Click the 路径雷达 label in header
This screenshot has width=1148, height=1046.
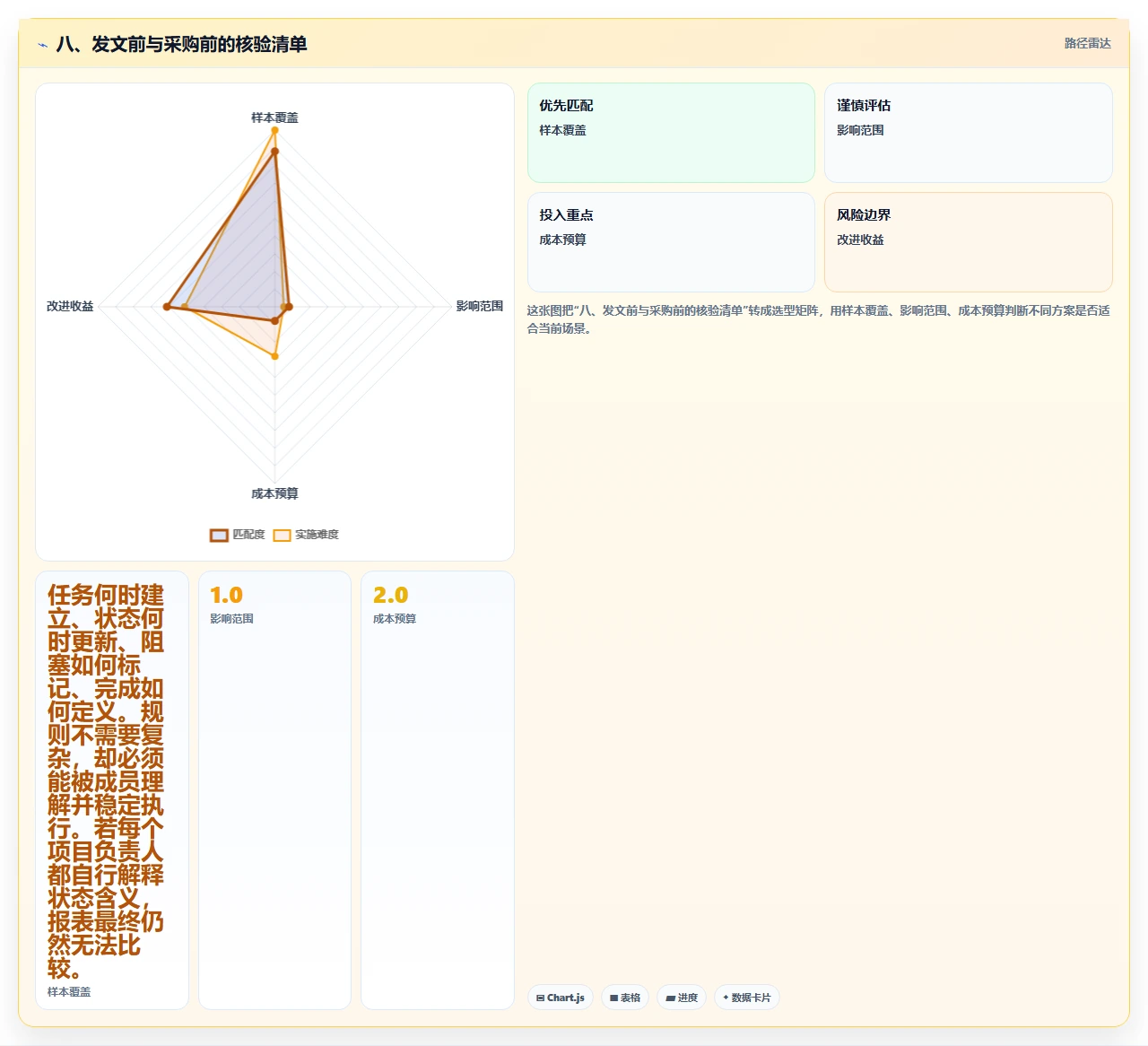1088,43
